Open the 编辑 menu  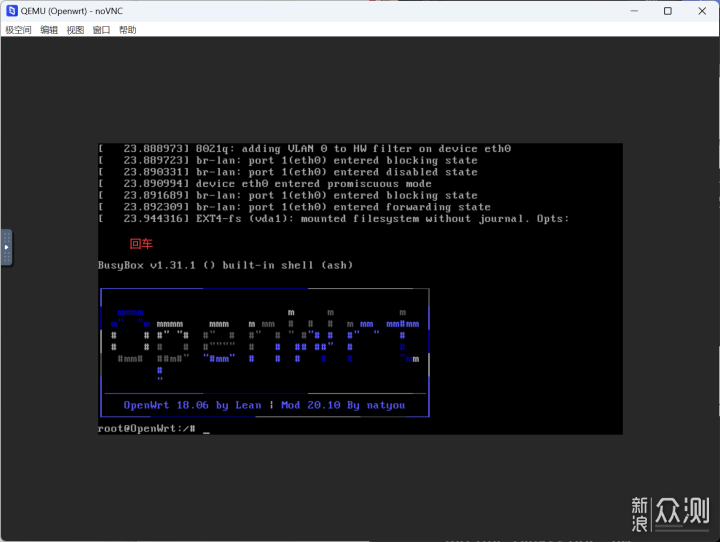pyautogui.click(x=49, y=30)
